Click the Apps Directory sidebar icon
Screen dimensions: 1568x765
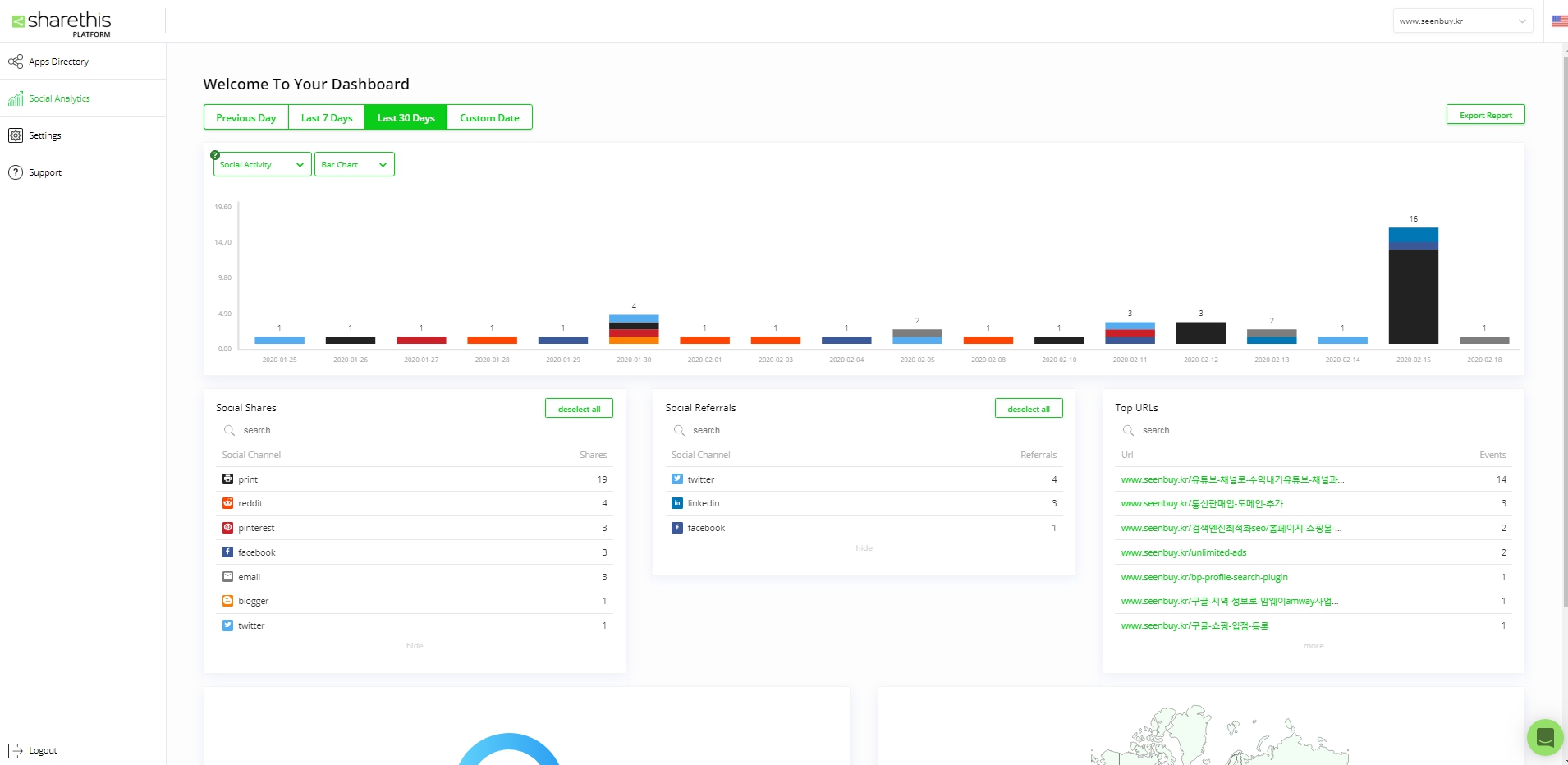16,62
